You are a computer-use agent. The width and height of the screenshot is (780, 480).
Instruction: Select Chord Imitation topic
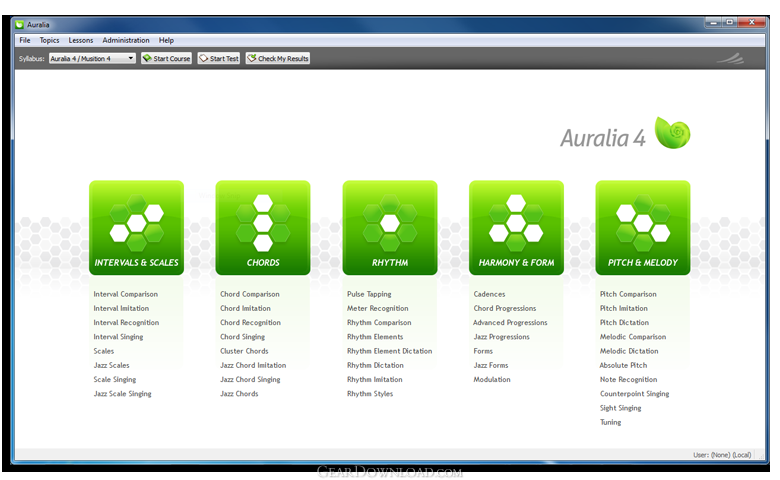[245, 308]
